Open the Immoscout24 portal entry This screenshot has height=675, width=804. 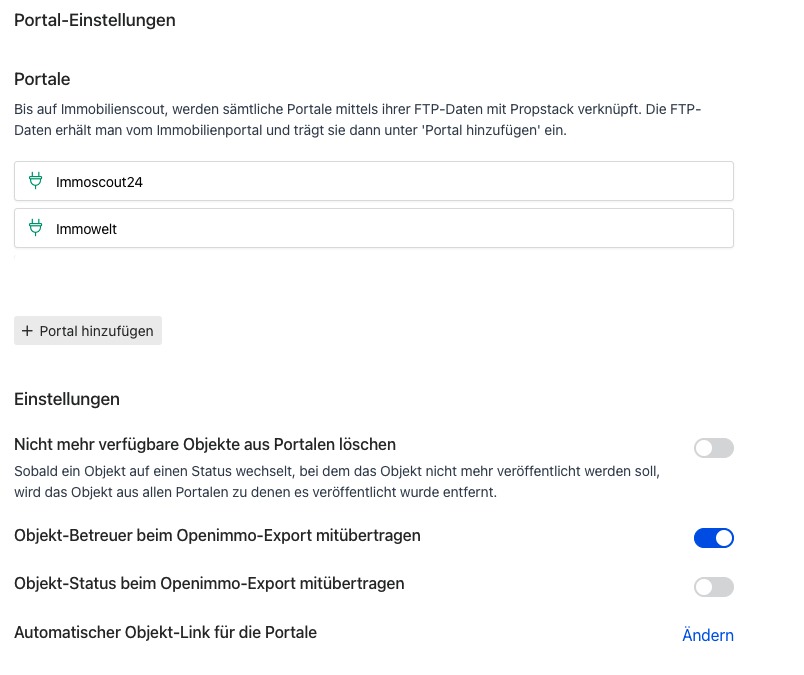coord(374,182)
